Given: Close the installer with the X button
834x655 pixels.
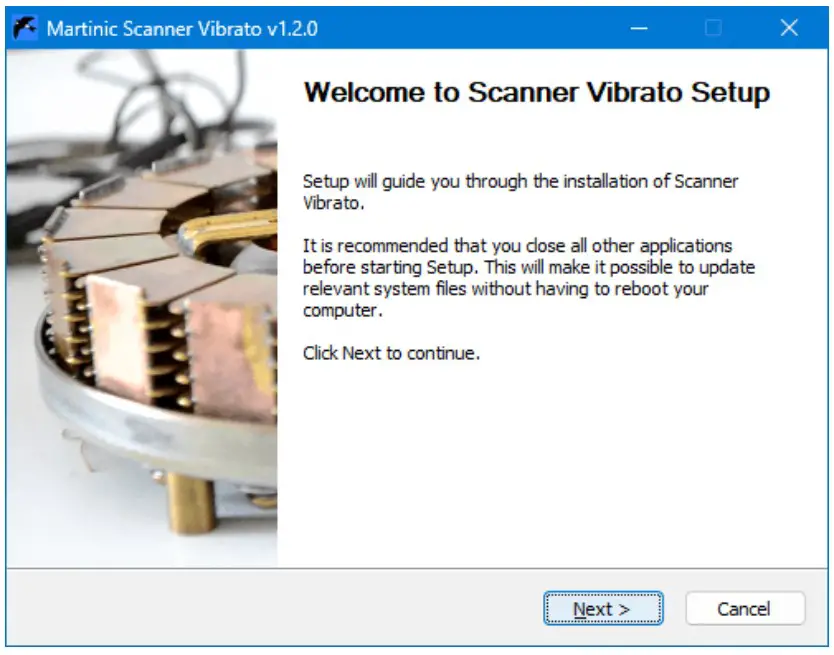Looking at the screenshot, I should pyautogui.click(x=788, y=28).
